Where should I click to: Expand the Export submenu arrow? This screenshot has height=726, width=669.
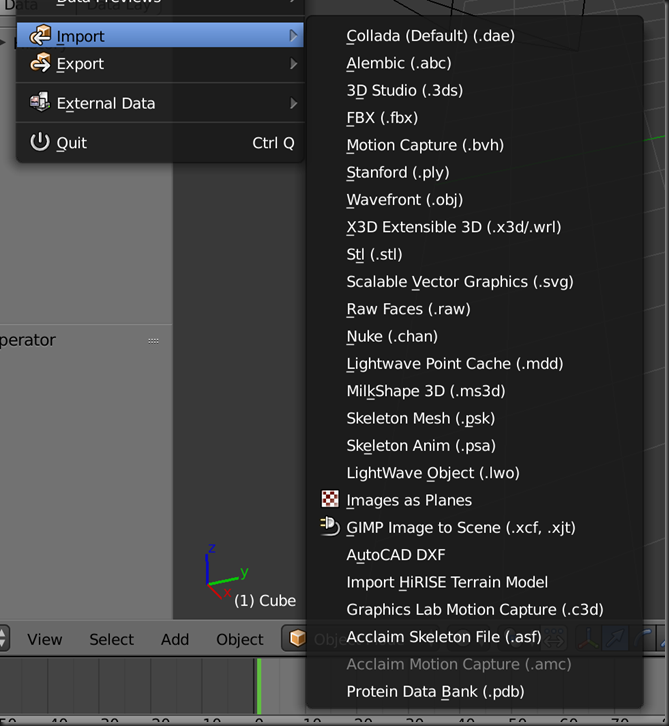[x=293, y=63]
